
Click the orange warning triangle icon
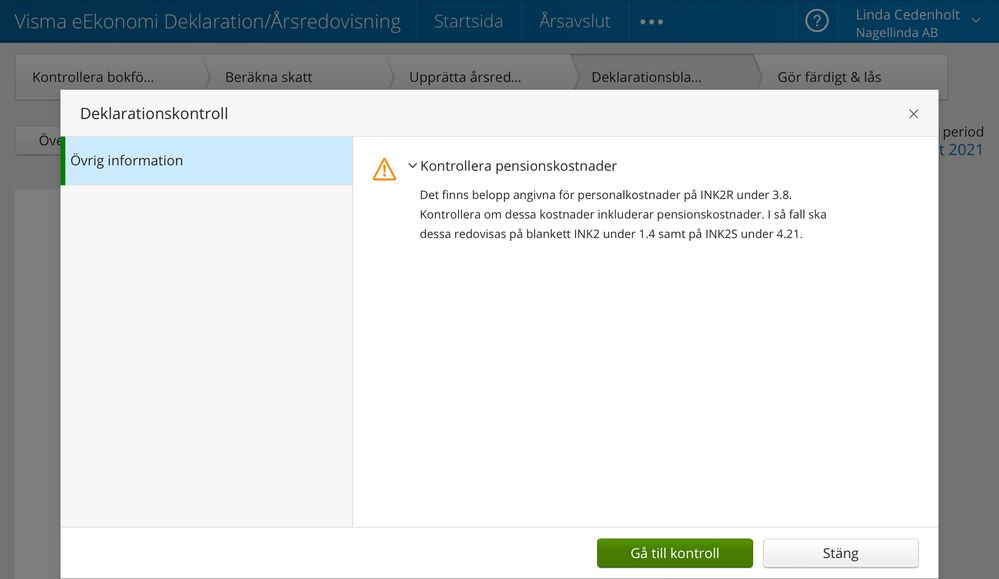[x=384, y=169]
